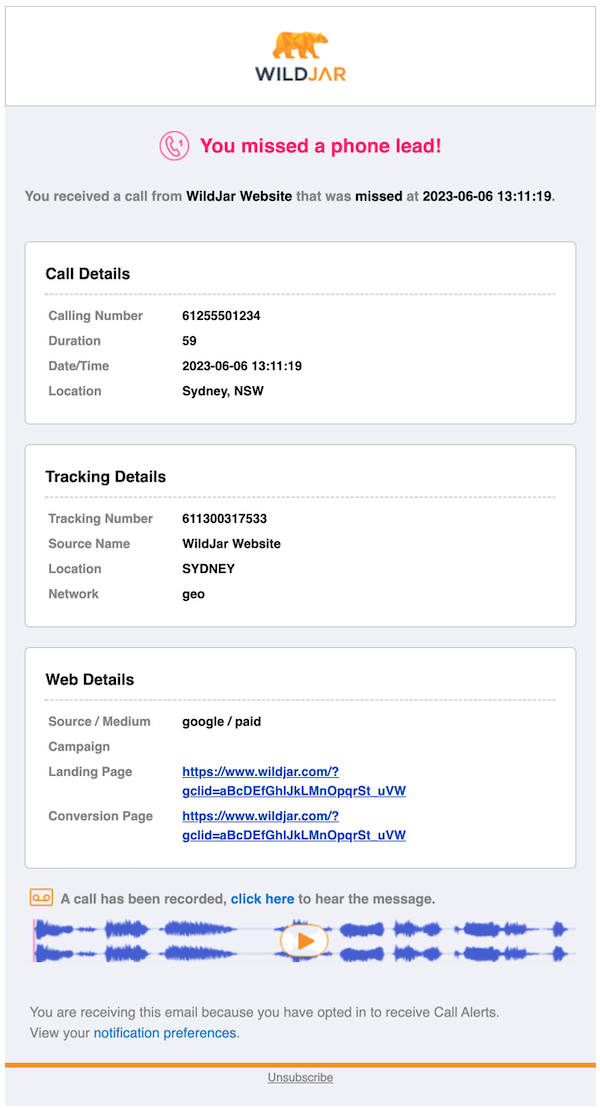Click the "Sydney, NSW" location value
600x1108 pixels.
222,391
